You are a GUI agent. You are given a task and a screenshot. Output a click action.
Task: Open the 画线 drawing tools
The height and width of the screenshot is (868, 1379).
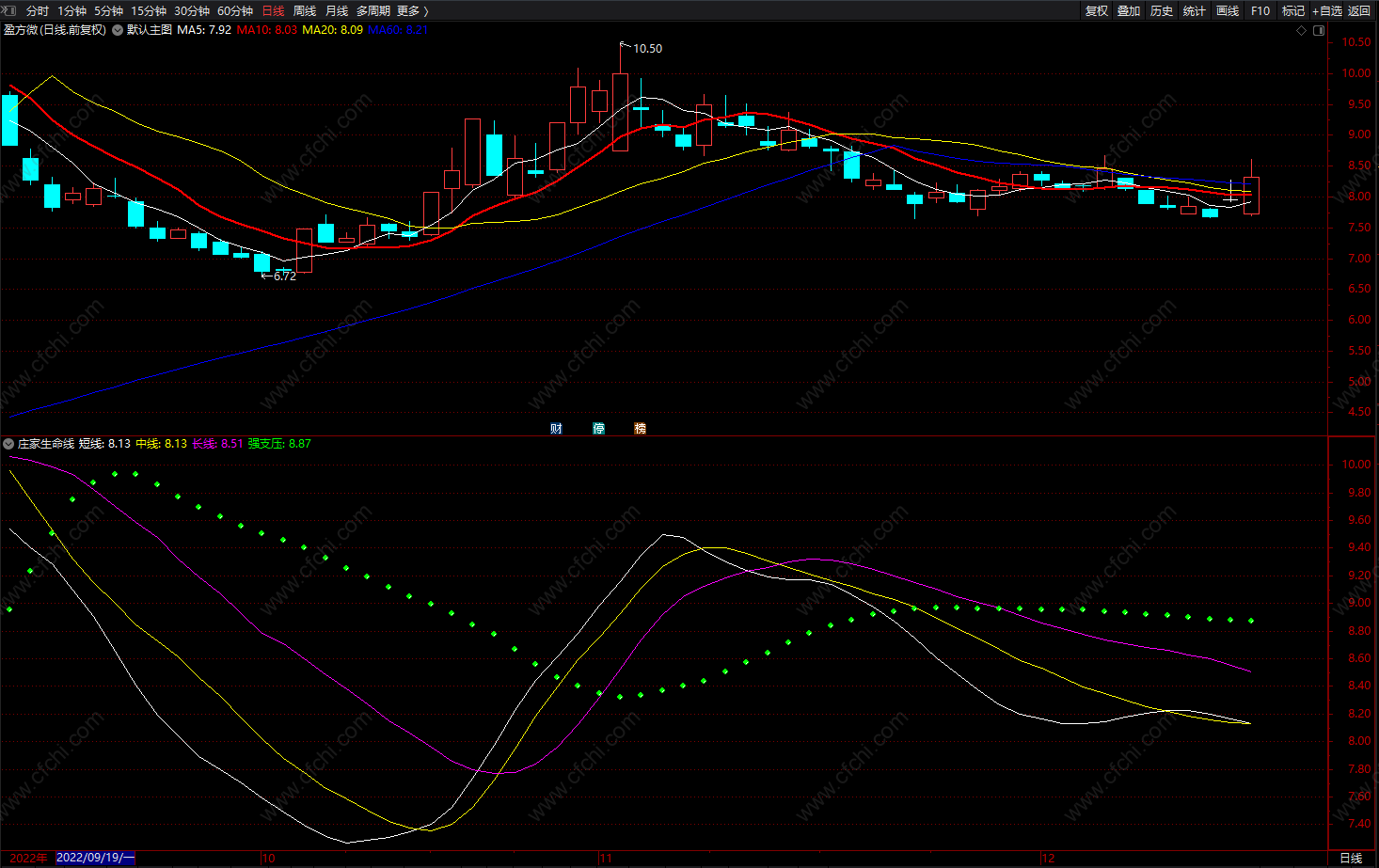(1228, 11)
